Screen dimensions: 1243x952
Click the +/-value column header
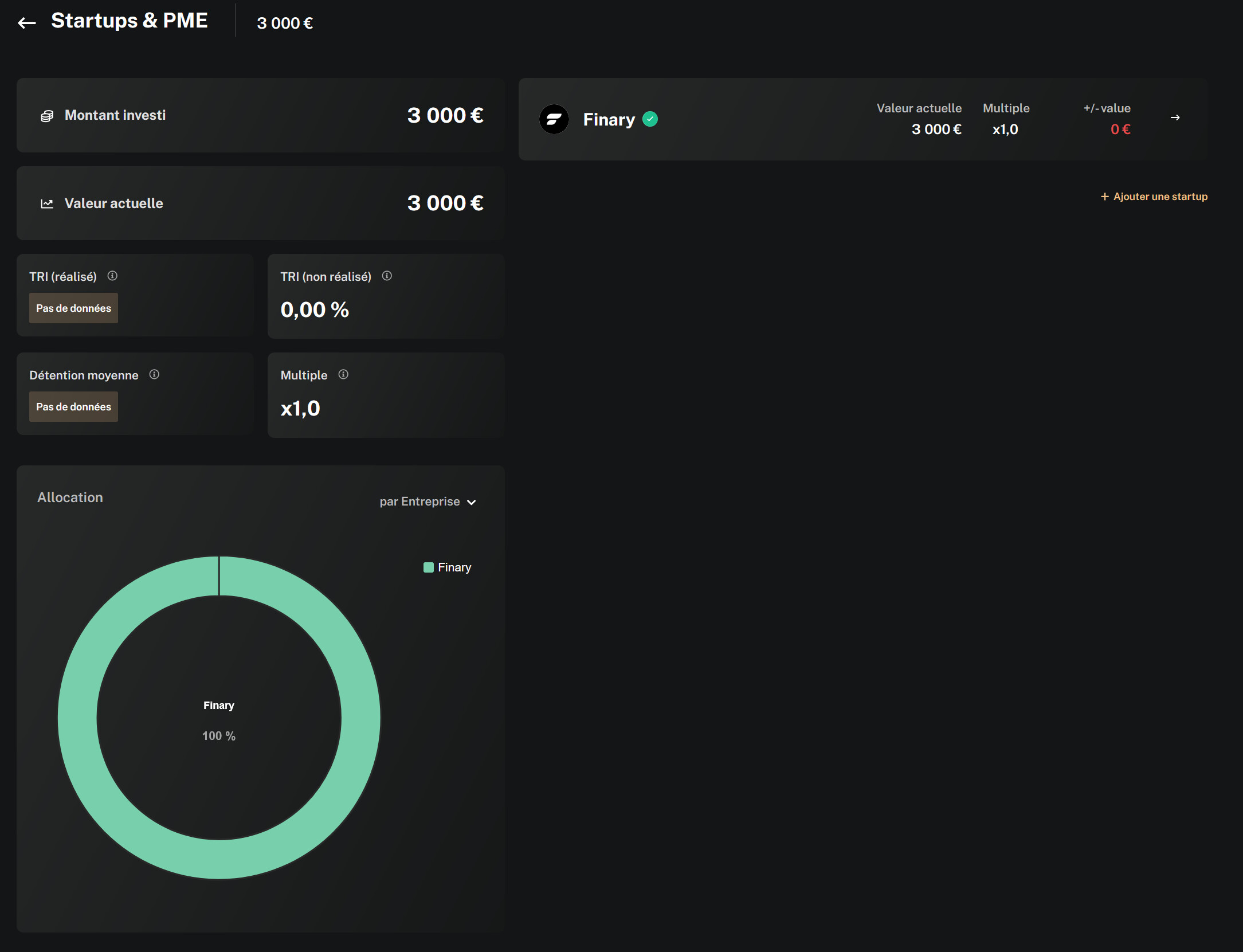click(x=1107, y=108)
